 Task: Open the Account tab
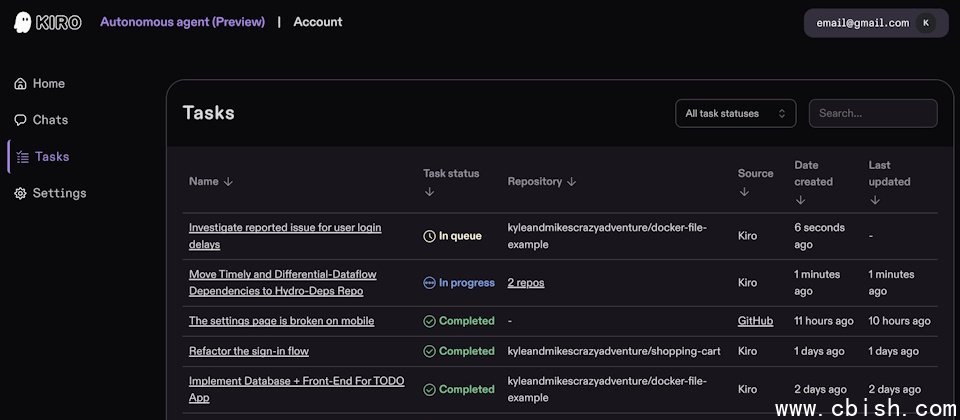click(x=317, y=22)
